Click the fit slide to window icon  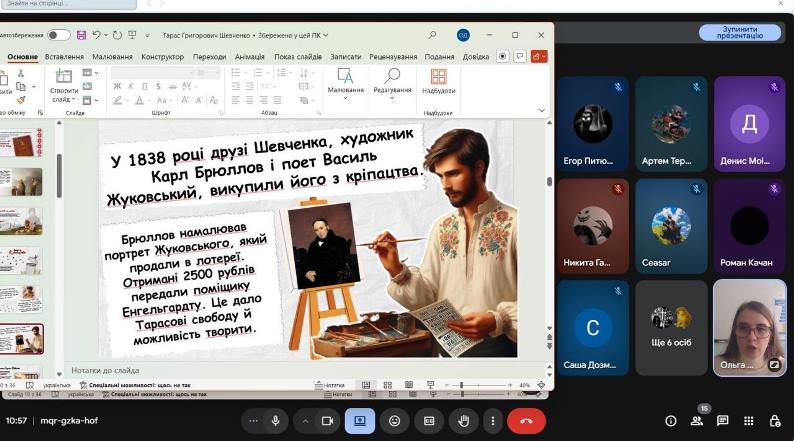click(541, 385)
